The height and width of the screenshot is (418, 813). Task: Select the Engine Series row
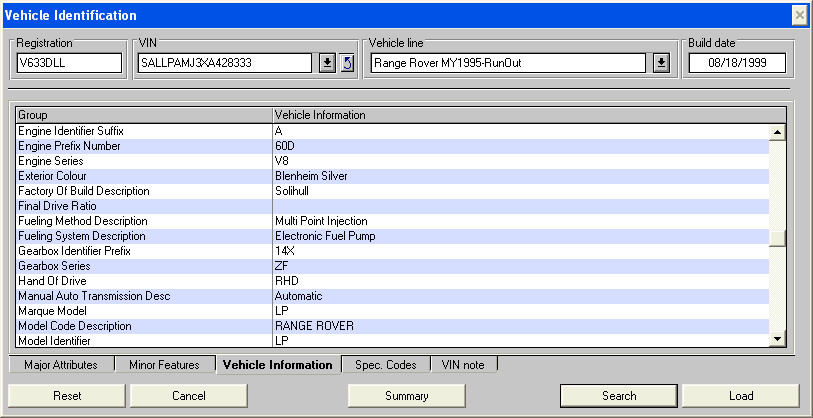coord(393,161)
